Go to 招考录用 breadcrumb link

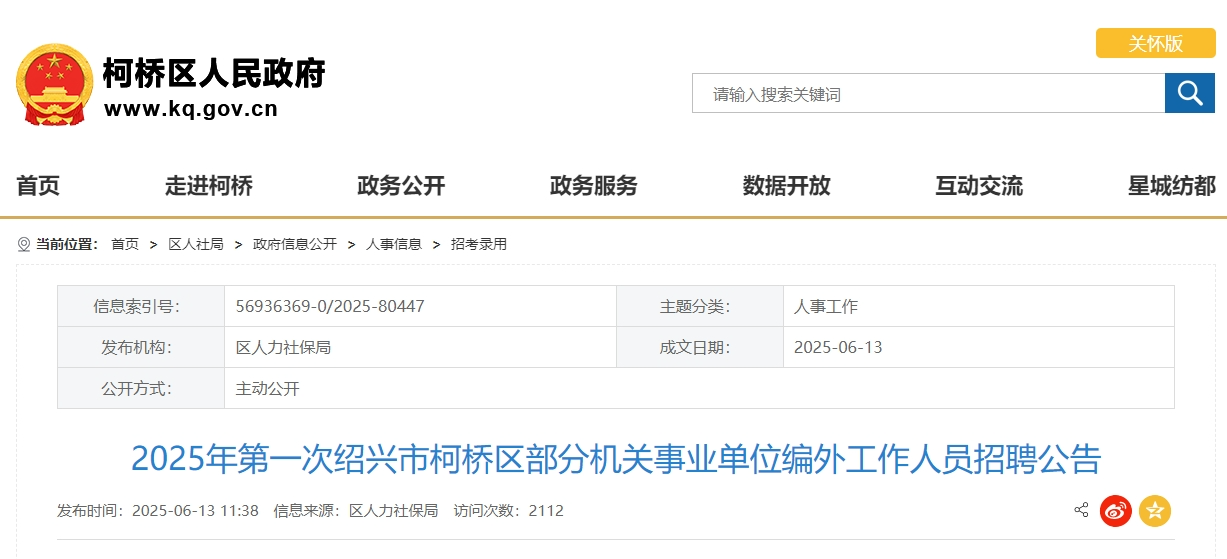[479, 244]
